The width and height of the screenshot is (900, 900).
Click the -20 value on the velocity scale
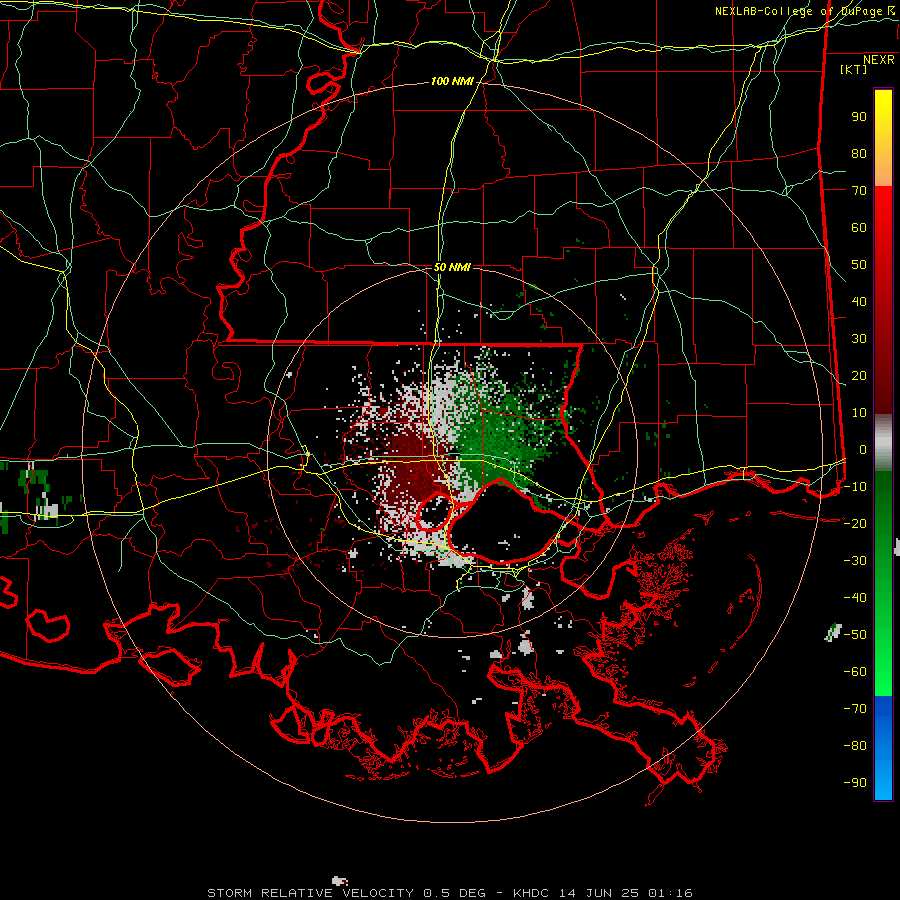point(855,523)
